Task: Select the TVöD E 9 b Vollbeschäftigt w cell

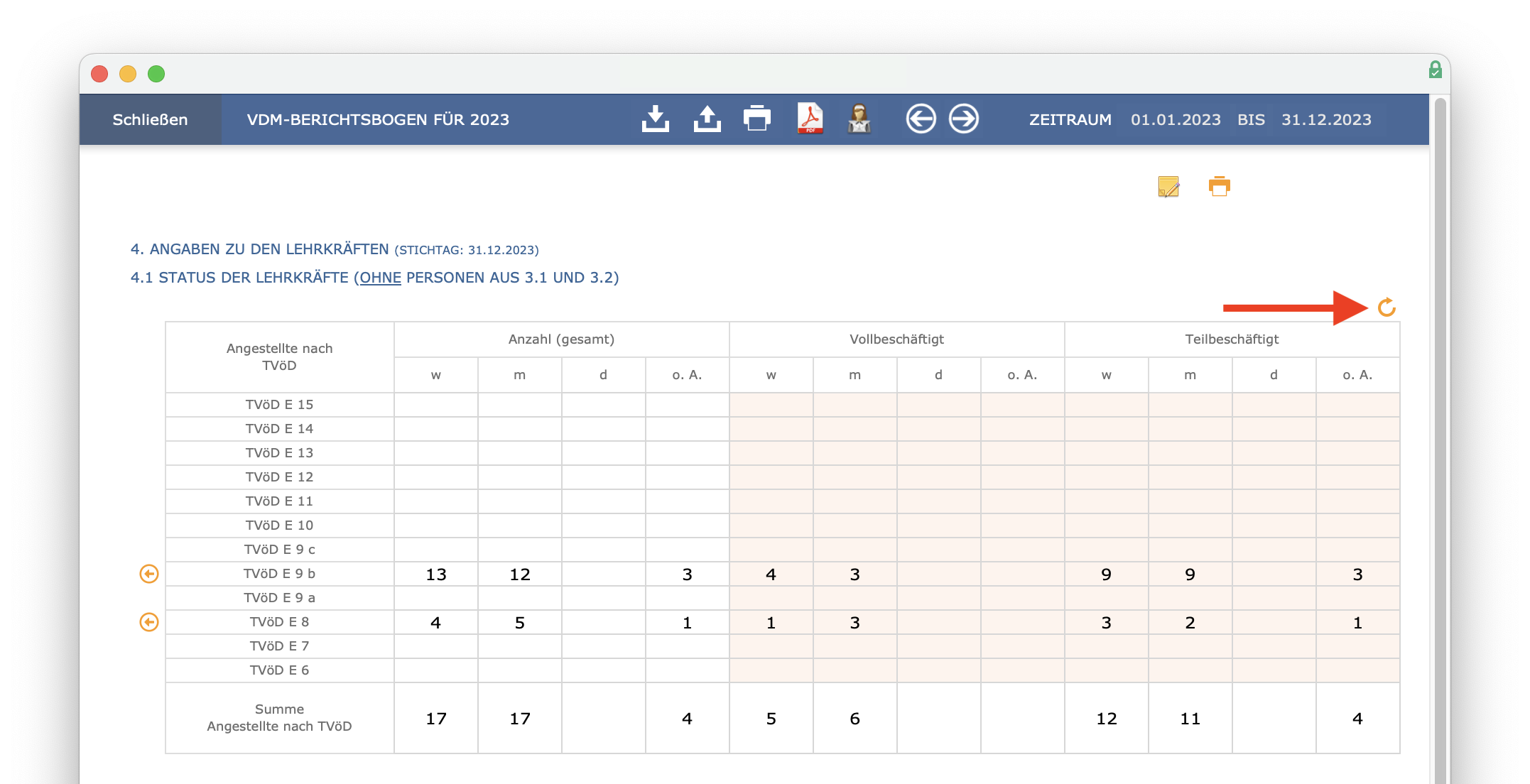Action: [771, 574]
